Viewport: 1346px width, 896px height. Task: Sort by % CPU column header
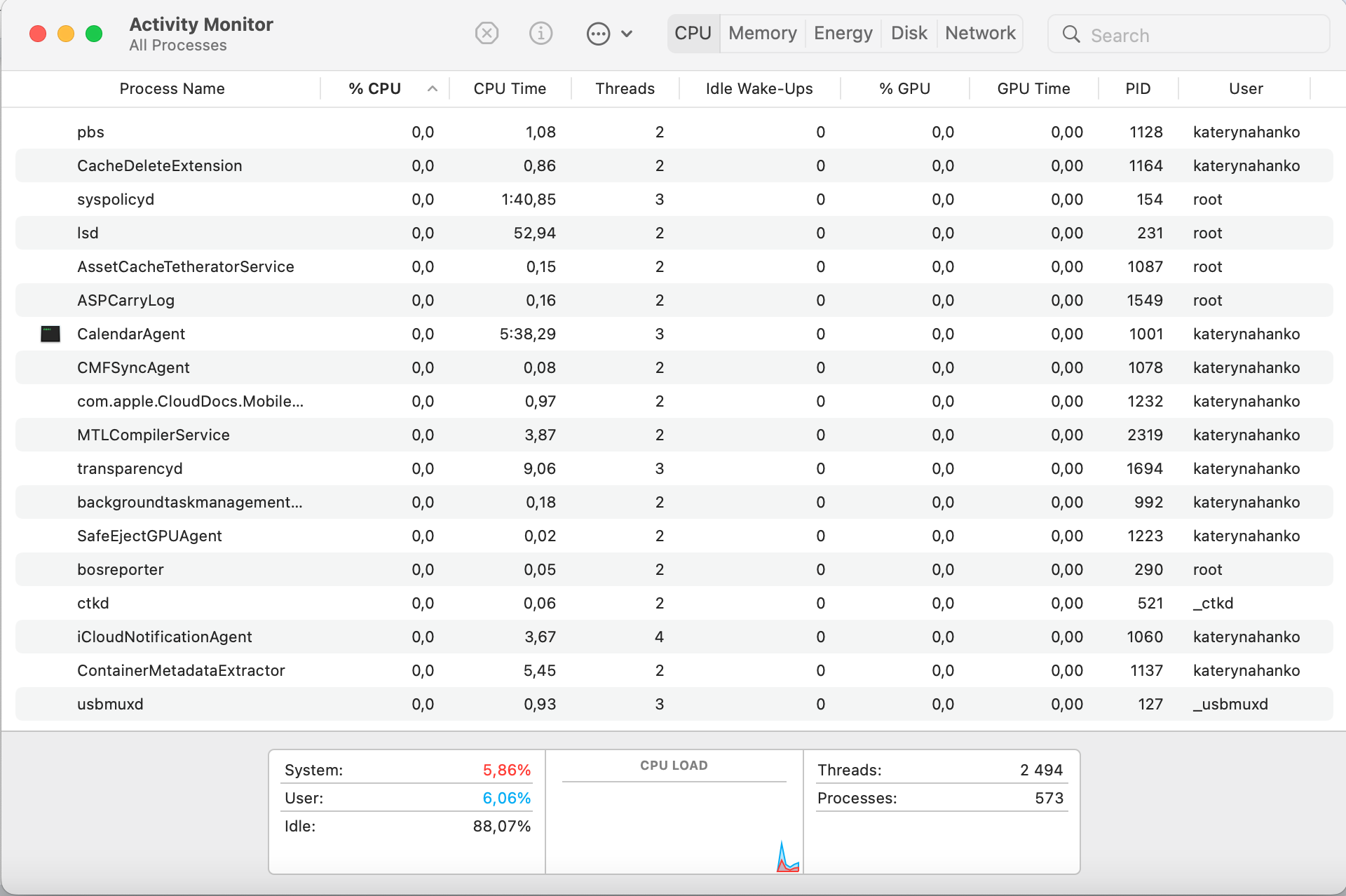coord(375,88)
